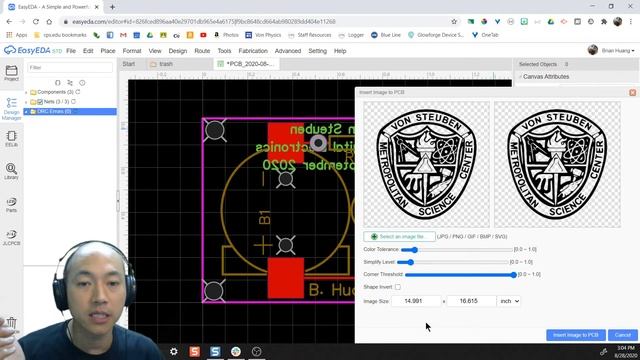Toggle the Nets checkbox in Design Manager
This screenshot has height=360, width=640.
(40, 102)
